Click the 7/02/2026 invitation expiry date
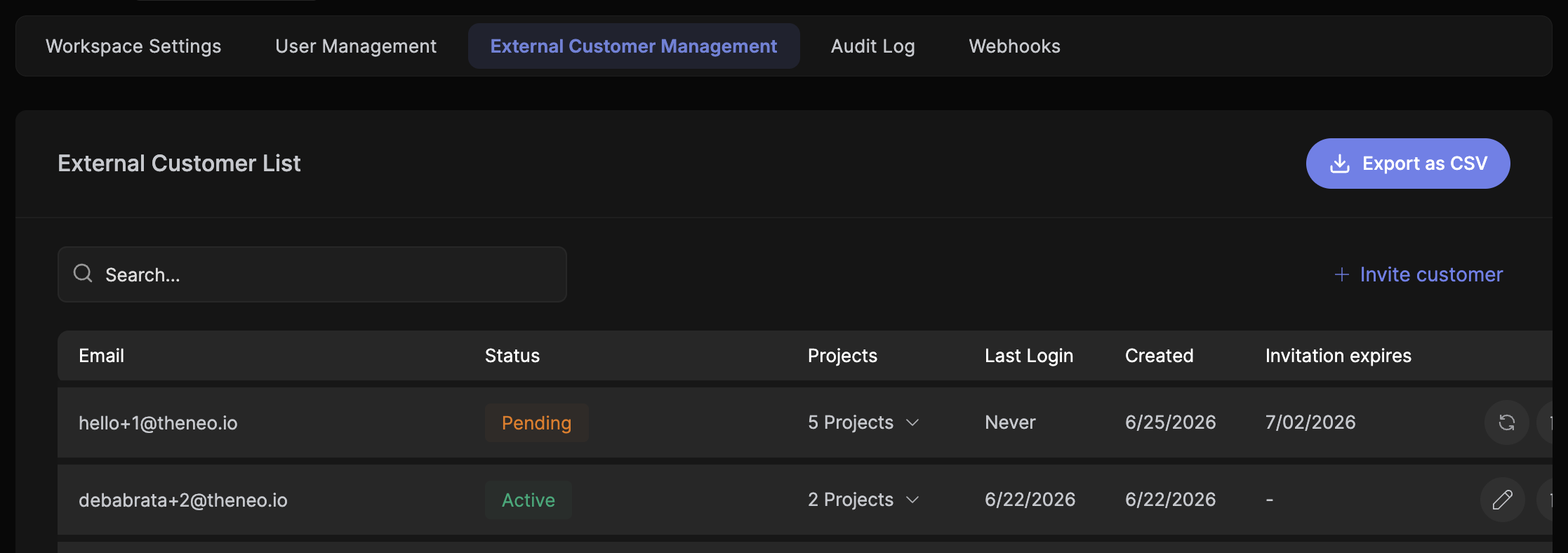Viewport: 1568px width, 553px height. (1310, 422)
